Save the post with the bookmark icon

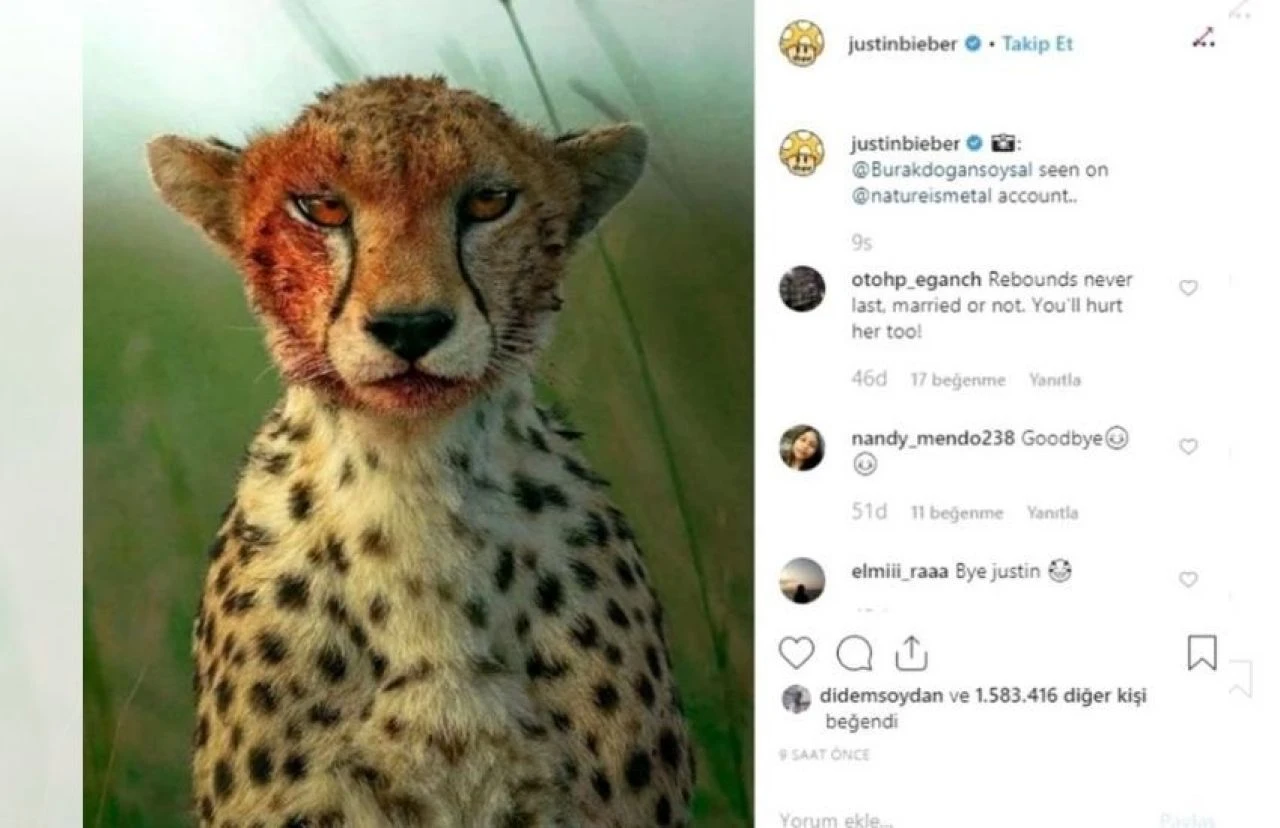1203,652
